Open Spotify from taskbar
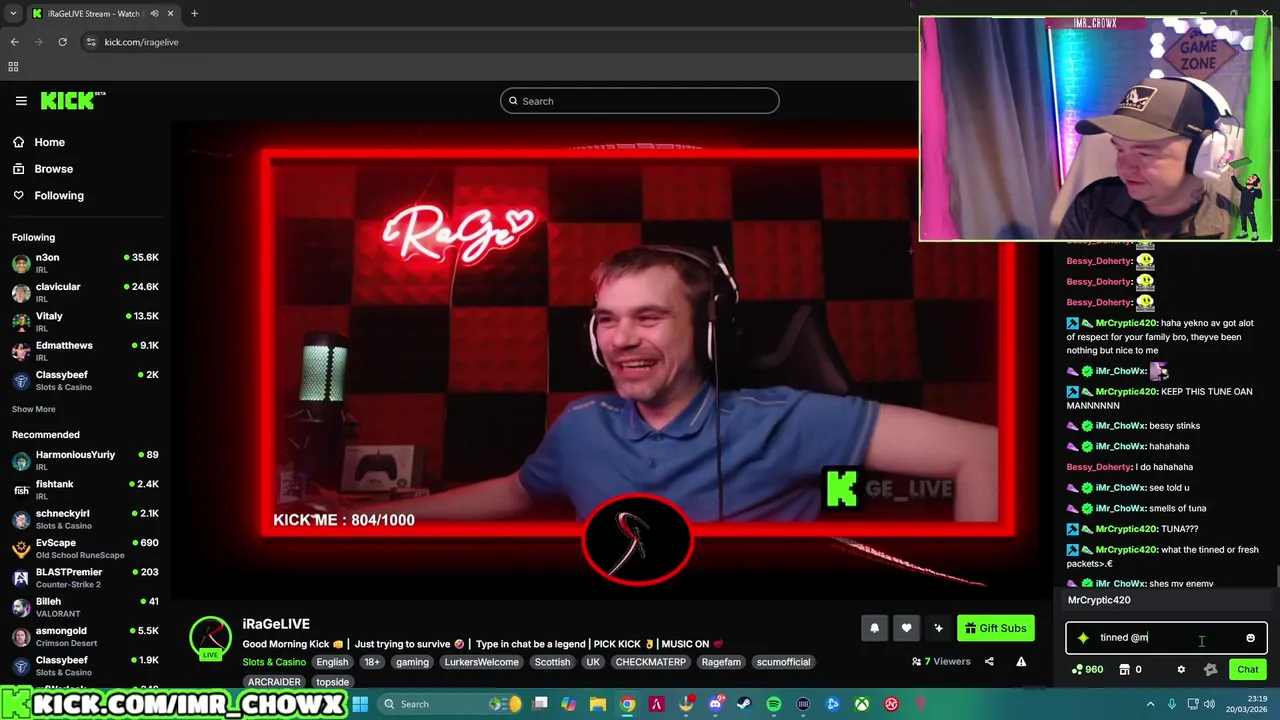1280x720 pixels. click(774, 704)
